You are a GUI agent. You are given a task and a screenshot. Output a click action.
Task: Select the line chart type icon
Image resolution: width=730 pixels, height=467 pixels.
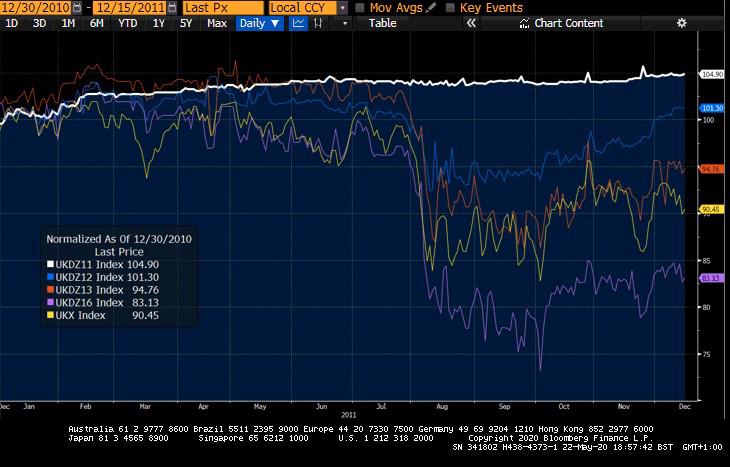click(x=299, y=23)
